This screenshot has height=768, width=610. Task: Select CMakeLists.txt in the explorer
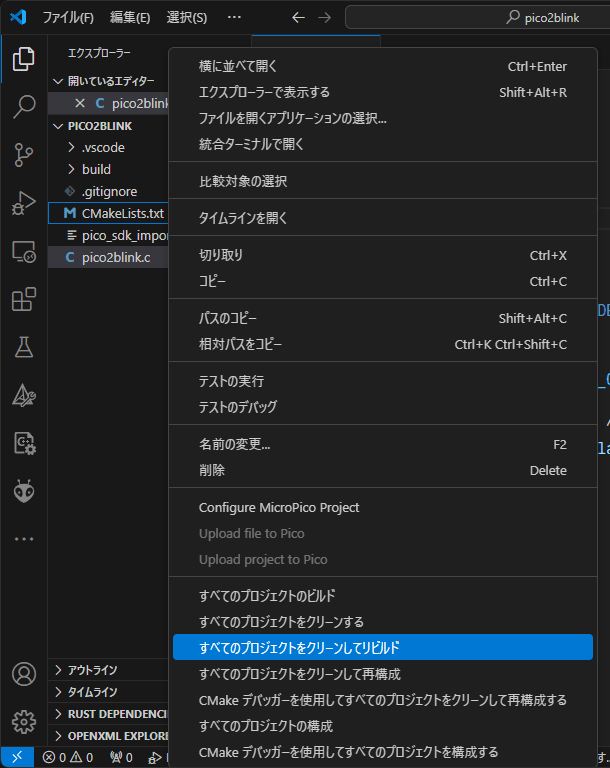[x=108, y=214]
